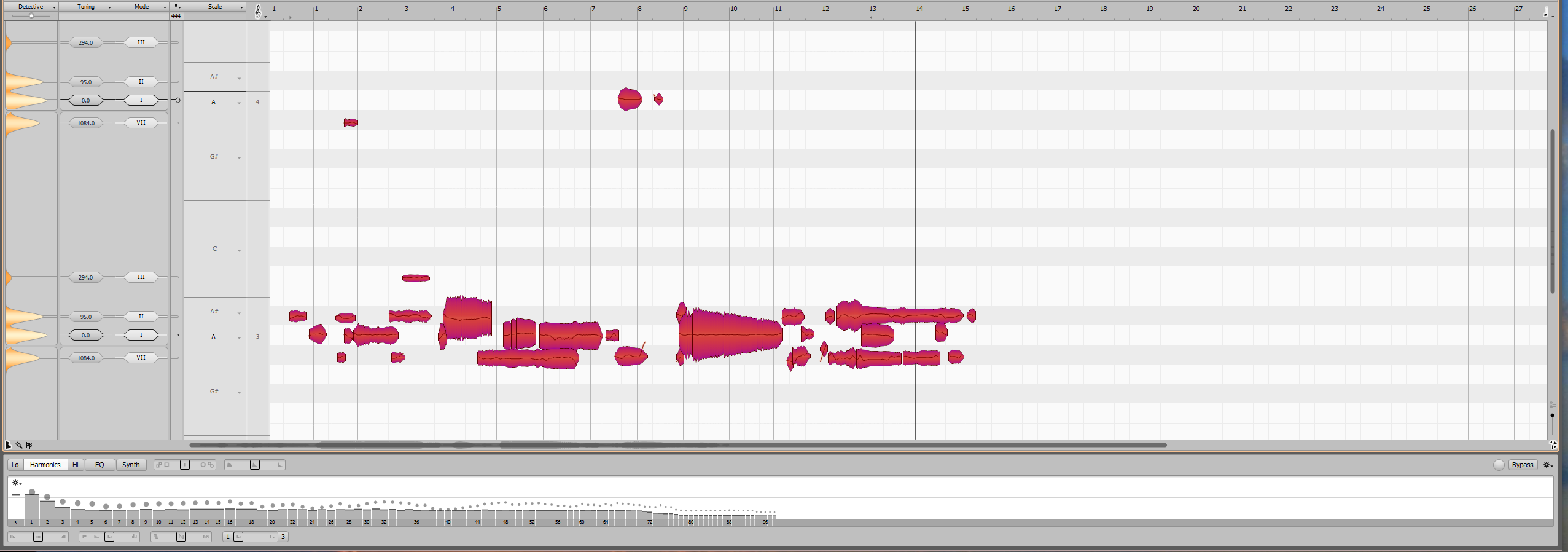Click the wrench icon below the scale panel
Image resolution: width=1568 pixels, height=552 pixels.
[19, 445]
